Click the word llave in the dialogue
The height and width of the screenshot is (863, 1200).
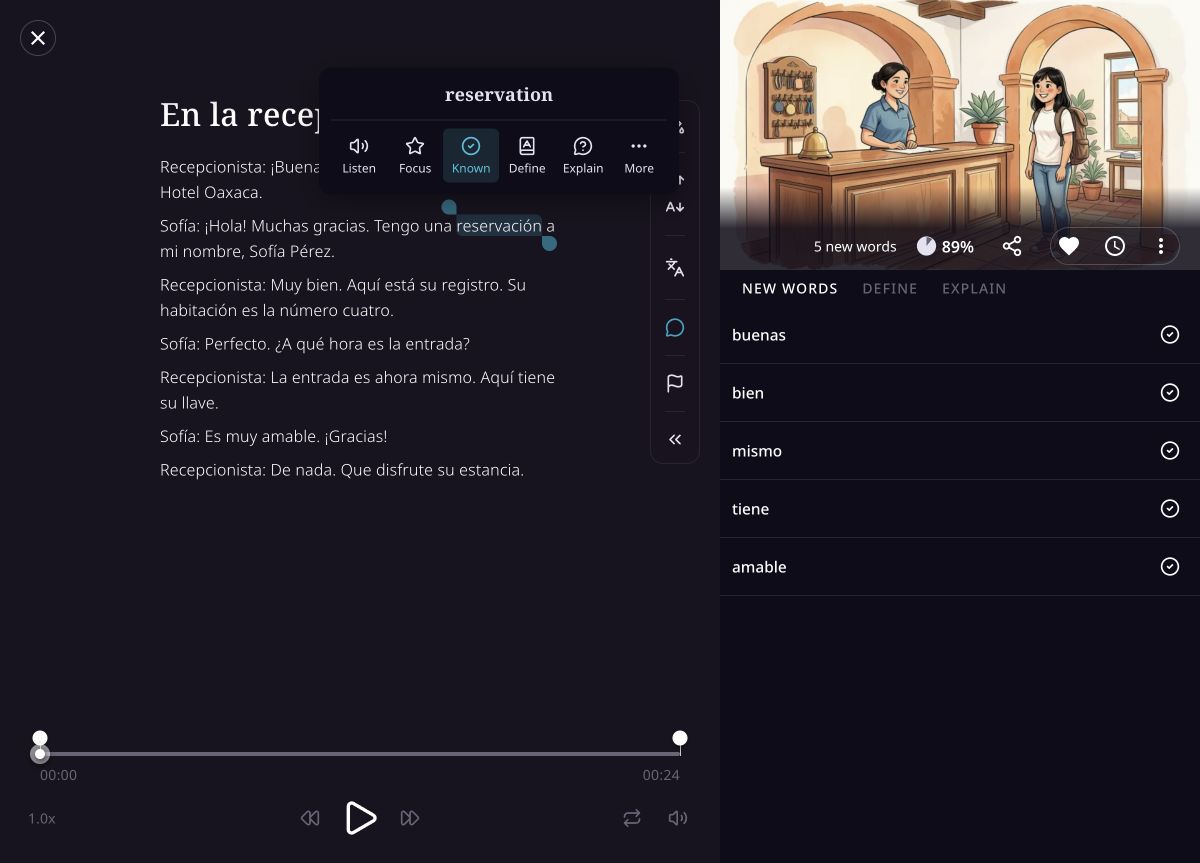[x=198, y=403]
